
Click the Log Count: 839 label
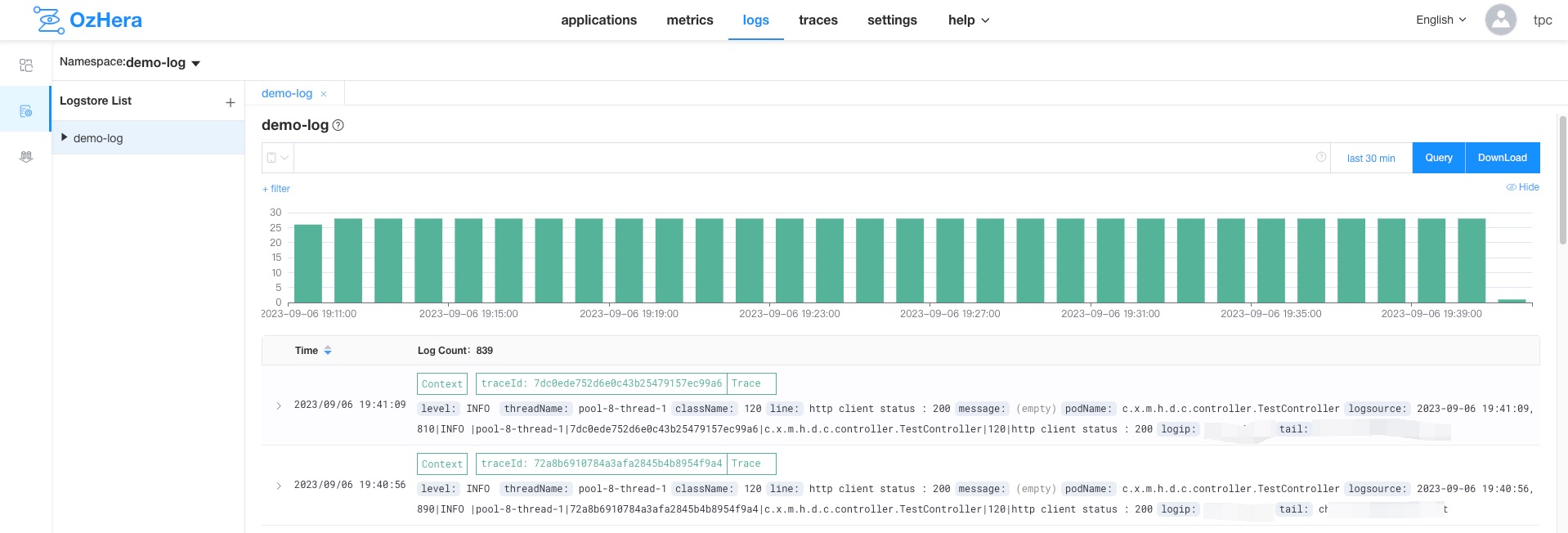pyautogui.click(x=455, y=350)
